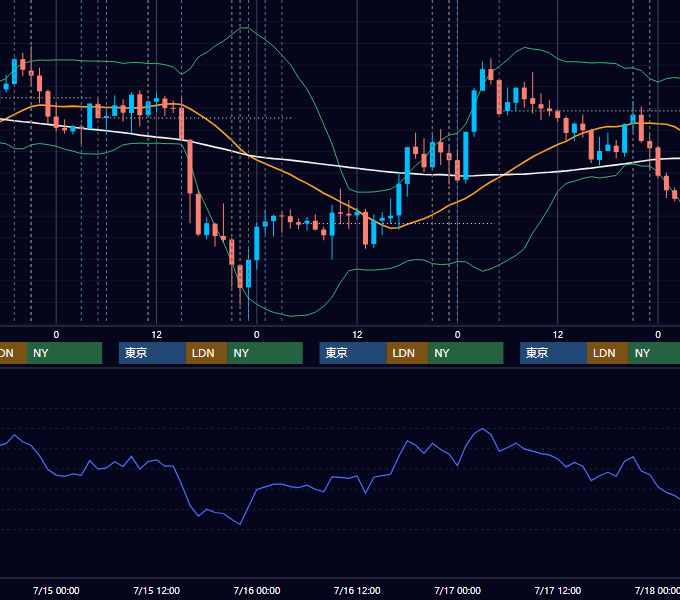
Task: Click the 7/16 12:00 date label
Action: click(x=357, y=590)
